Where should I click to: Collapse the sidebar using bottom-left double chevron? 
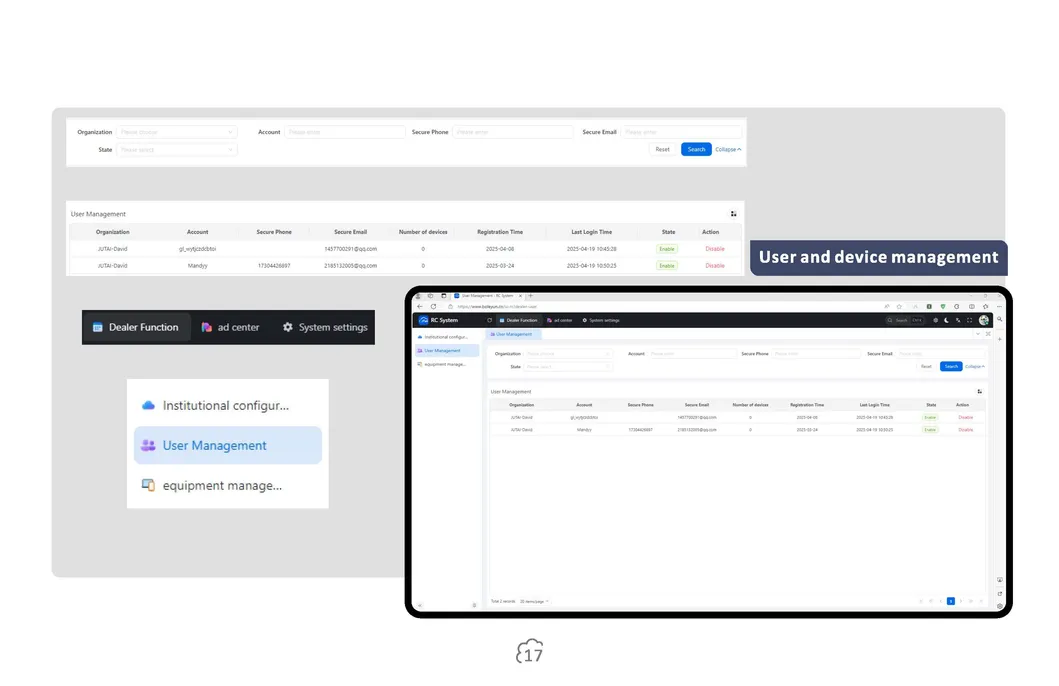420,605
